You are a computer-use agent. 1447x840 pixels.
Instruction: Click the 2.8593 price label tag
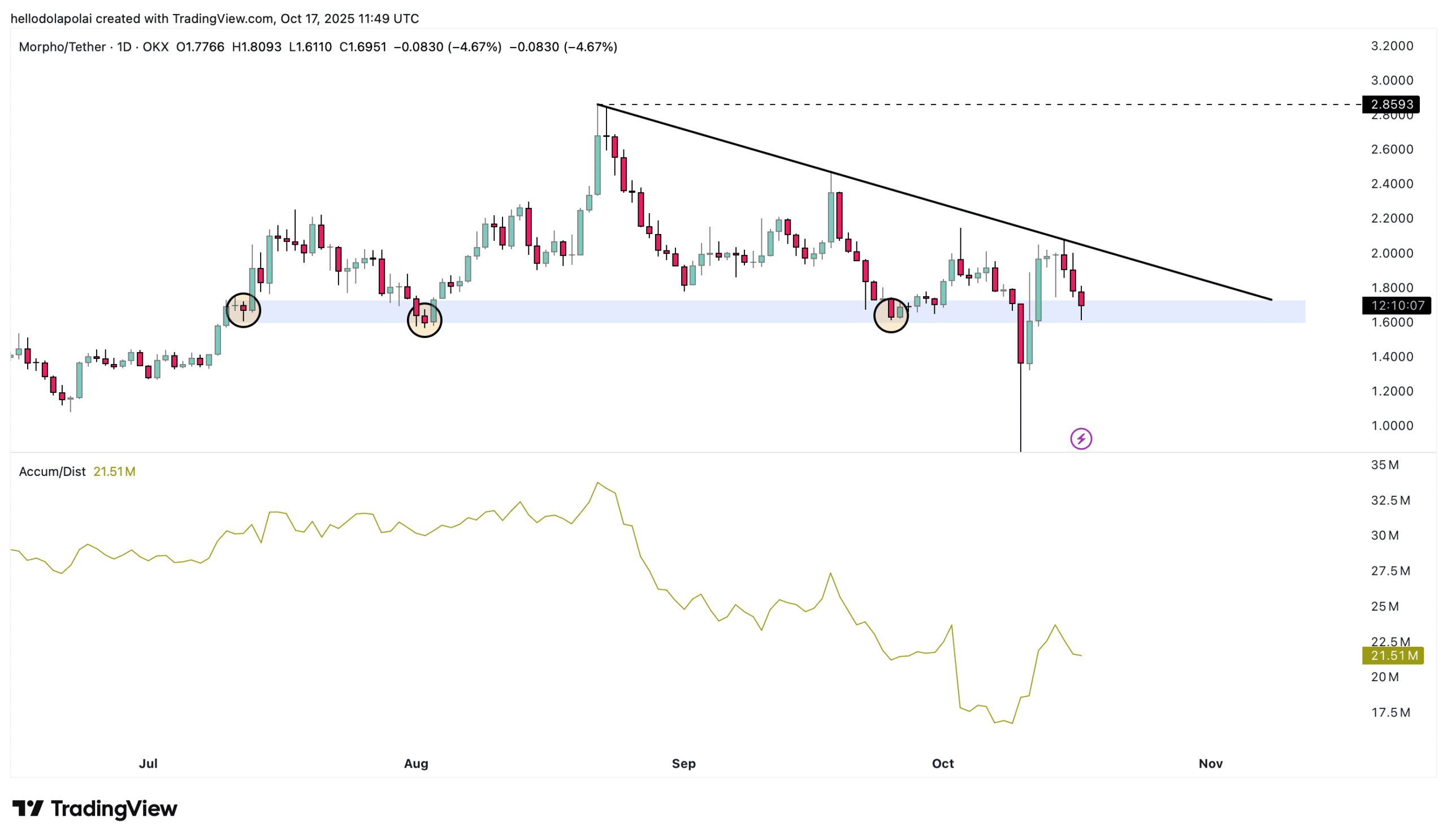tap(1390, 105)
